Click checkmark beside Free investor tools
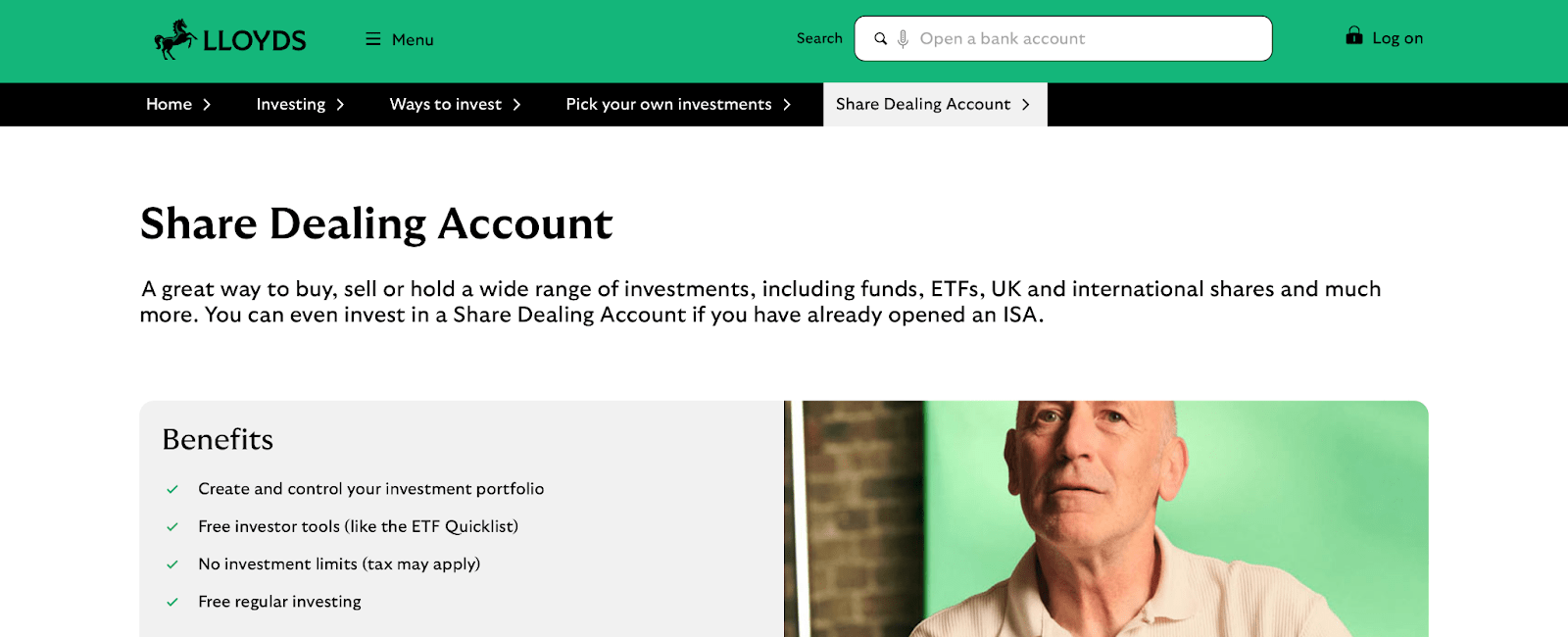 click(172, 527)
